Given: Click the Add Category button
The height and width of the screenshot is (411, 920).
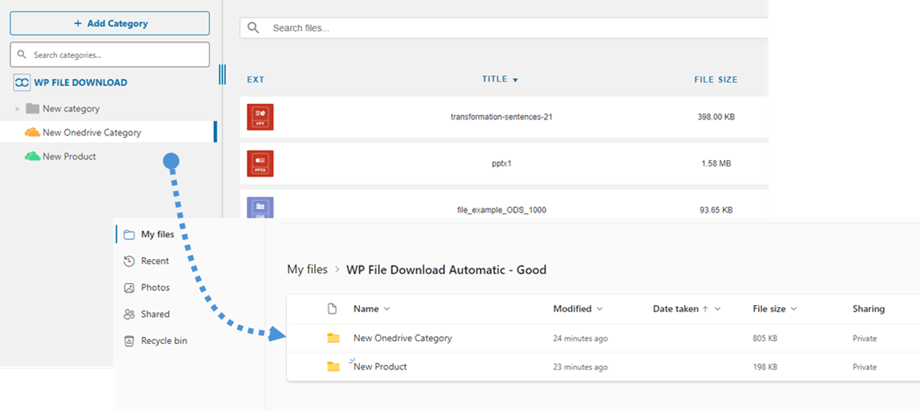Looking at the screenshot, I should point(110,23).
